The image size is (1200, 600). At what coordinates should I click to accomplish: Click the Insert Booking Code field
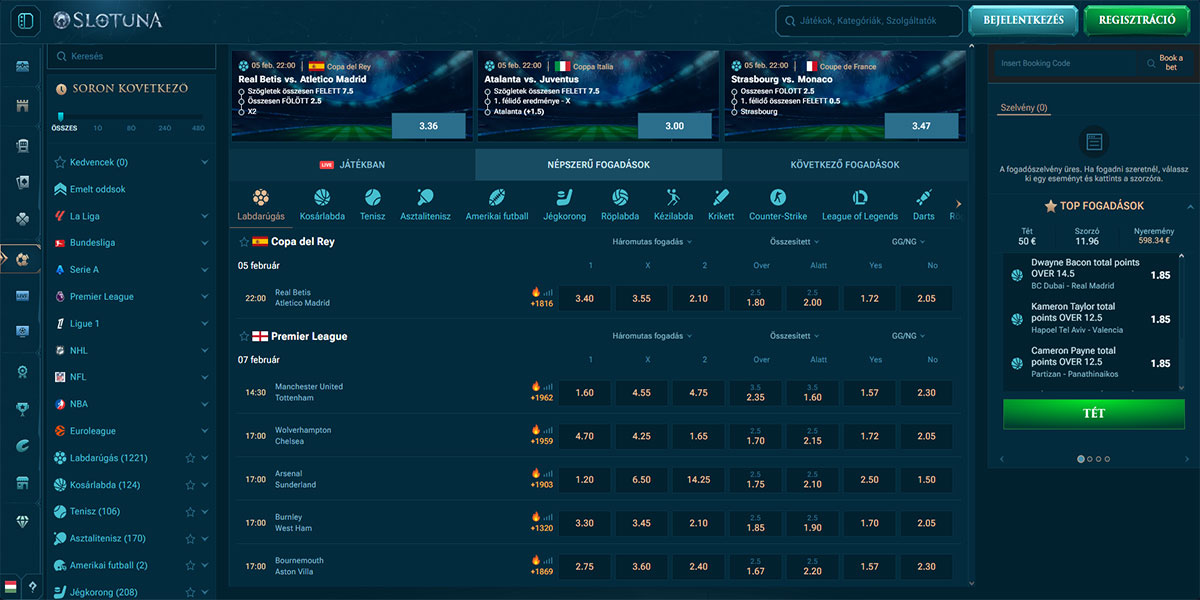click(x=1066, y=63)
